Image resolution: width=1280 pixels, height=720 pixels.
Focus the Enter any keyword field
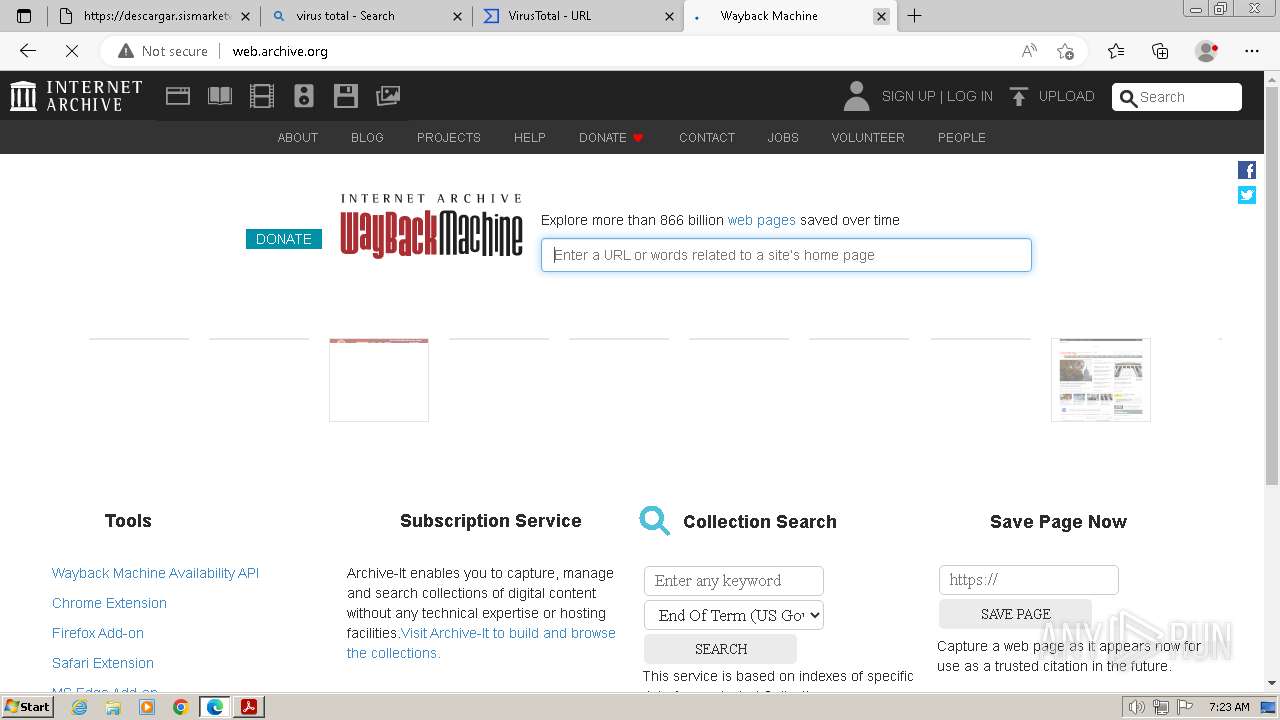point(734,581)
